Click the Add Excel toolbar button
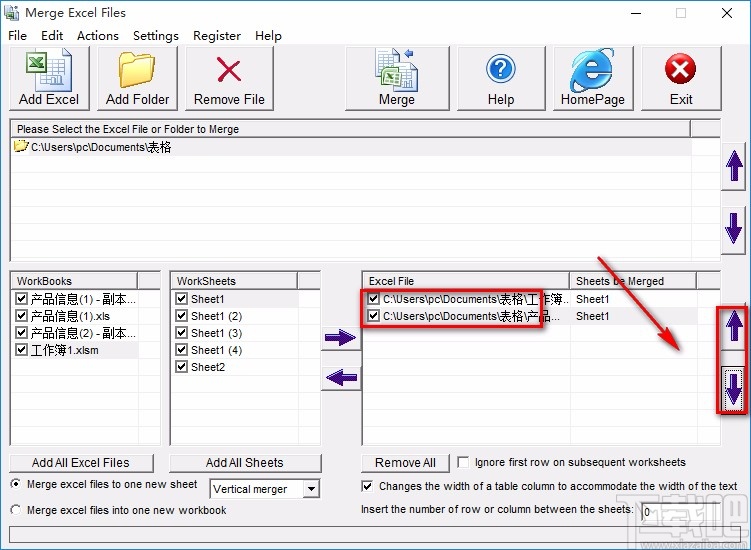This screenshot has width=751, height=550. coord(49,79)
